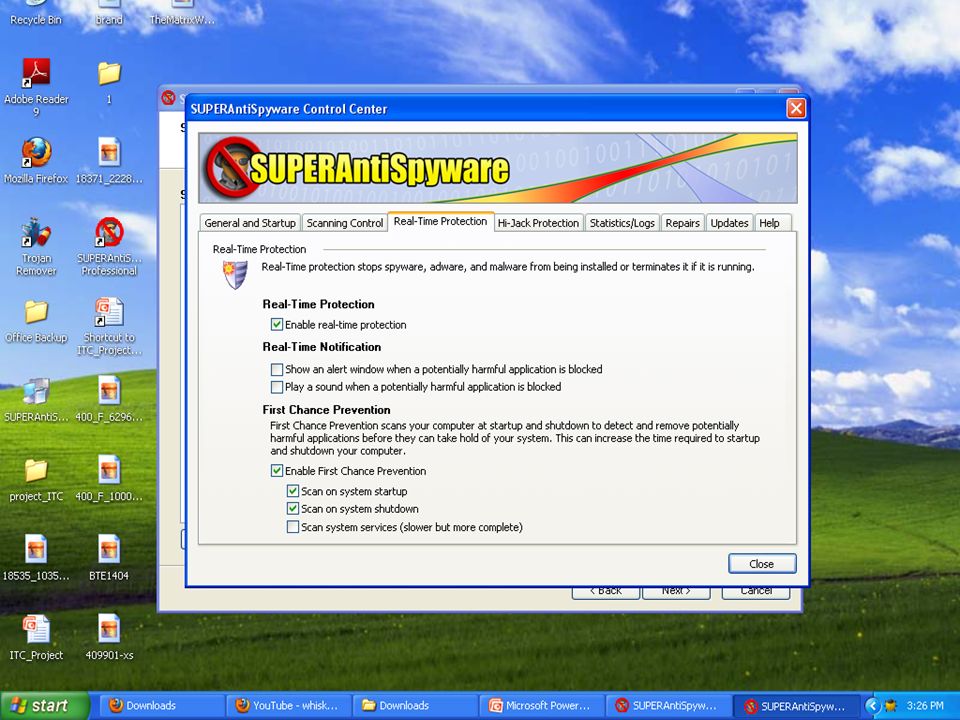Enable Show an alert window checkbox
Screen dimensions: 960x720
pyautogui.click(x=277, y=369)
